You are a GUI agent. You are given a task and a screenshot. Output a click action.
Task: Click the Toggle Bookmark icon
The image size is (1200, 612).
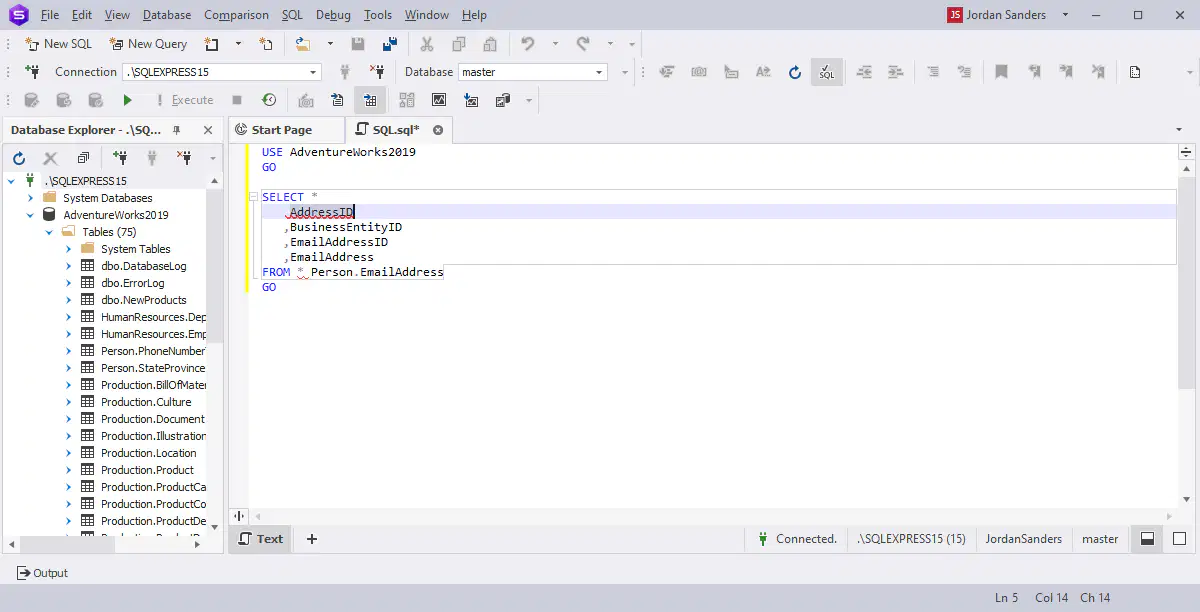1001,72
